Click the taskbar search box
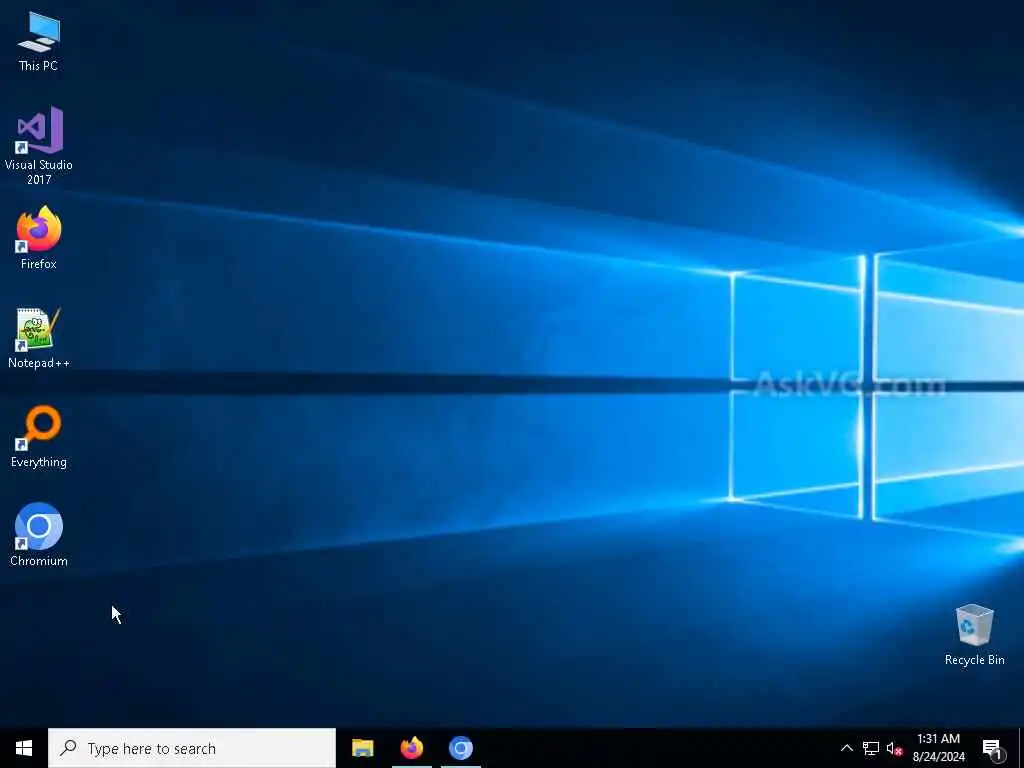1024x768 pixels. tap(192, 748)
